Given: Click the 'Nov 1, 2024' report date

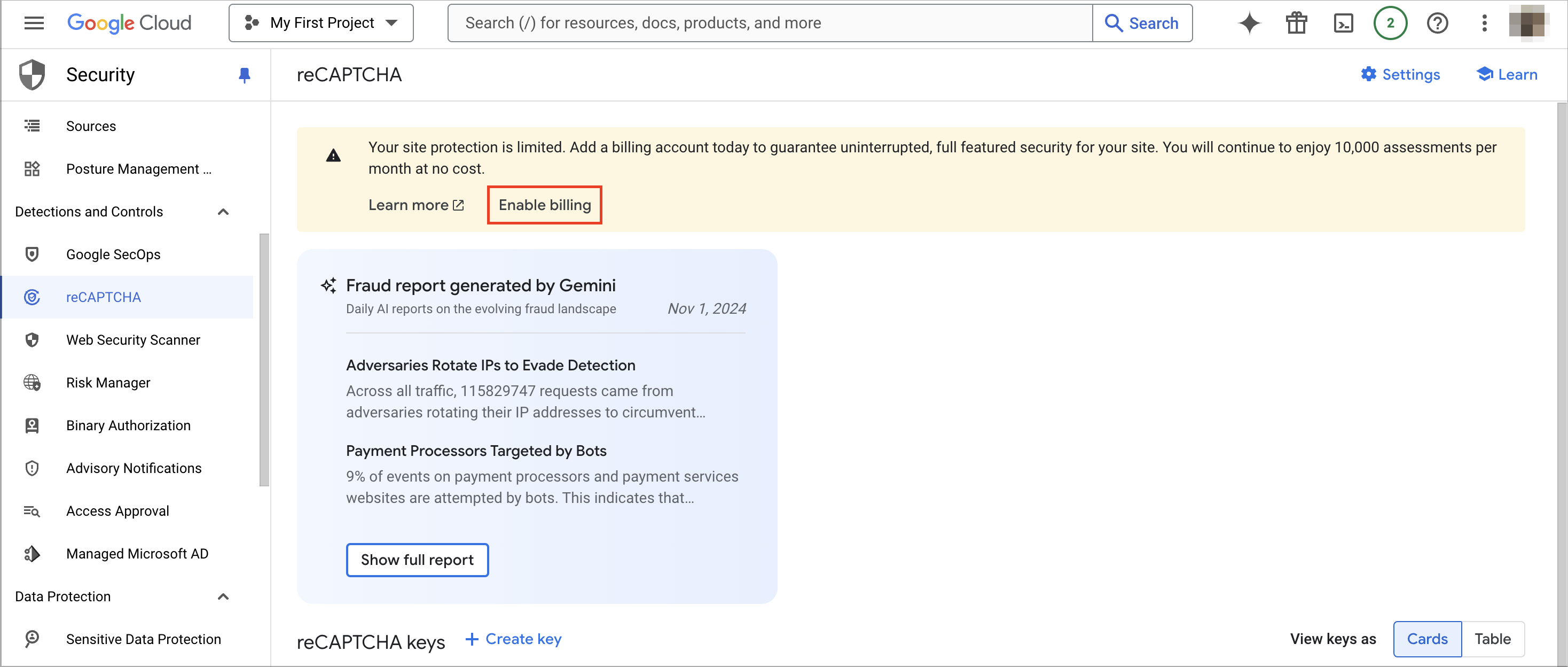Looking at the screenshot, I should (707, 309).
